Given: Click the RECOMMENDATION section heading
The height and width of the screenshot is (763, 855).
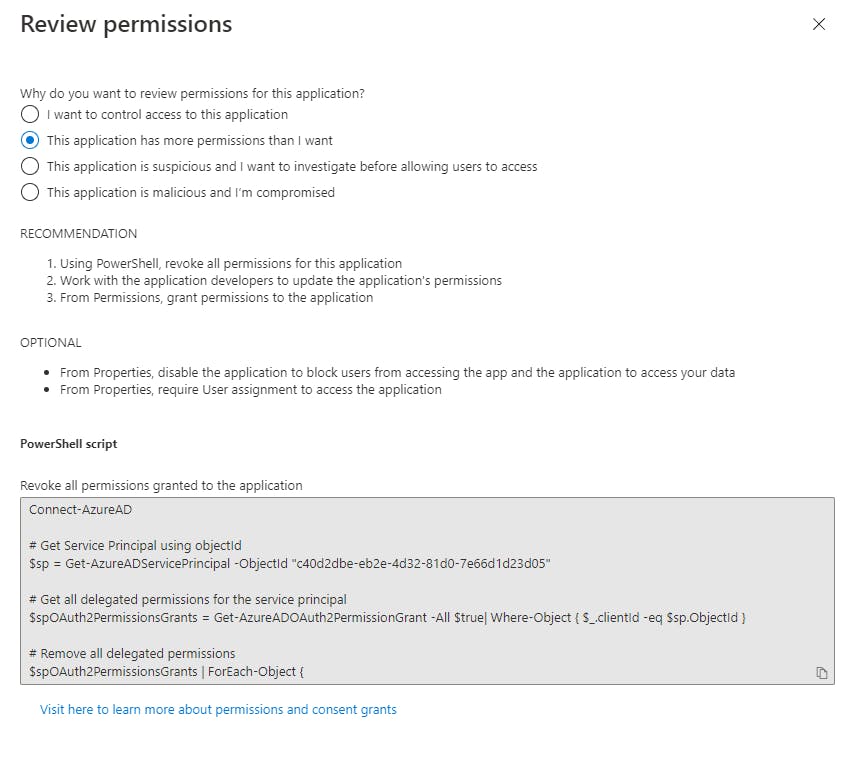Looking at the screenshot, I should click(x=79, y=234).
